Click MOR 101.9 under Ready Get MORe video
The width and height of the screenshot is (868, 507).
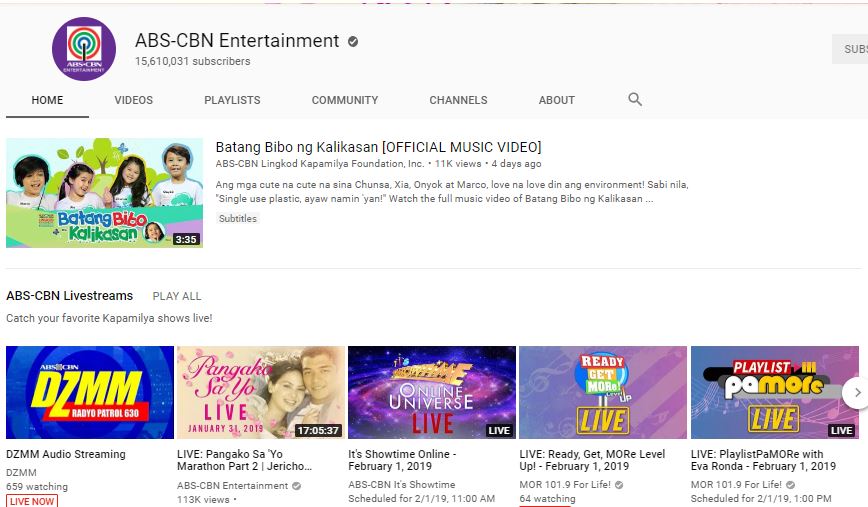(x=565, y=485)
